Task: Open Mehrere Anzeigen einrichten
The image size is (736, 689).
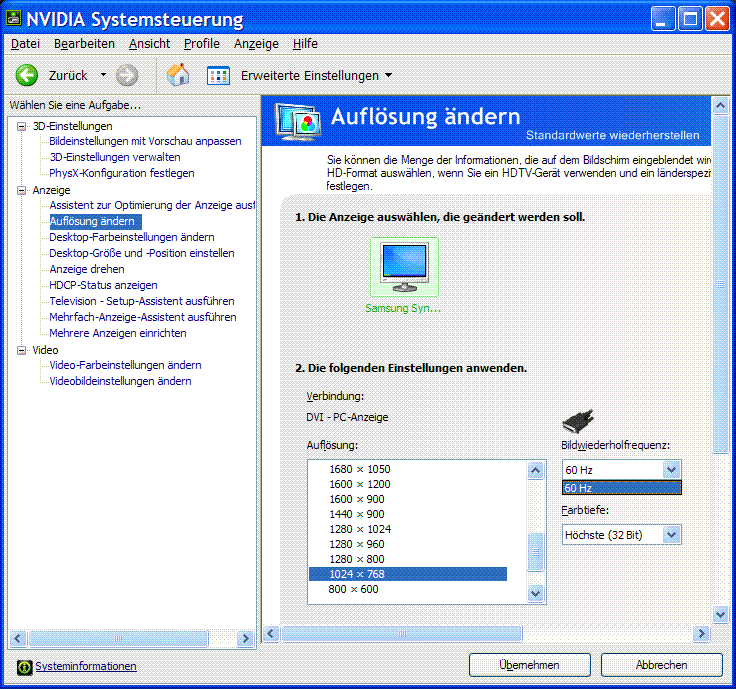Action: [118, 333]
